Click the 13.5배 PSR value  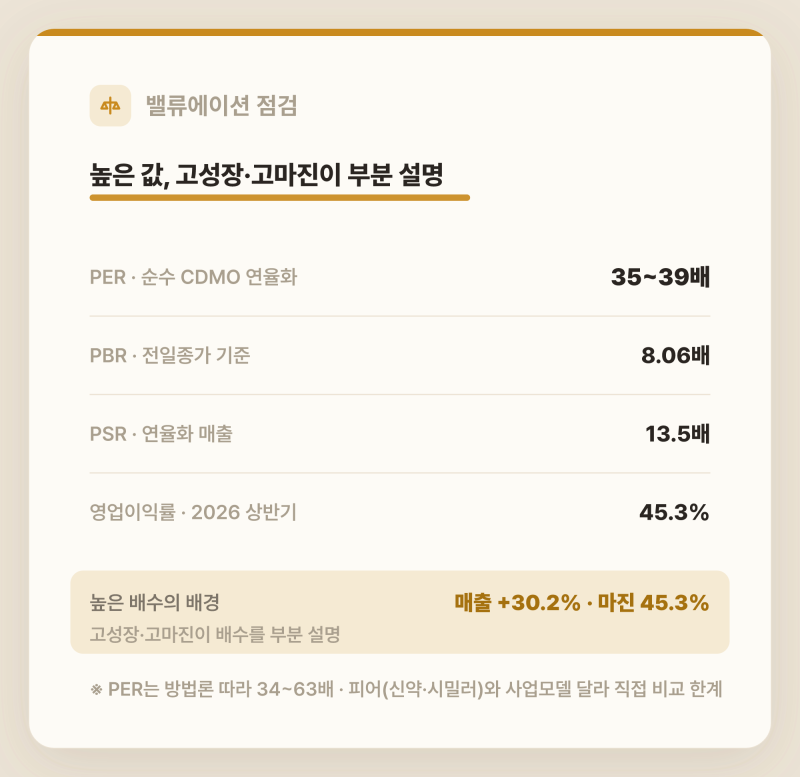click(678, 434)
